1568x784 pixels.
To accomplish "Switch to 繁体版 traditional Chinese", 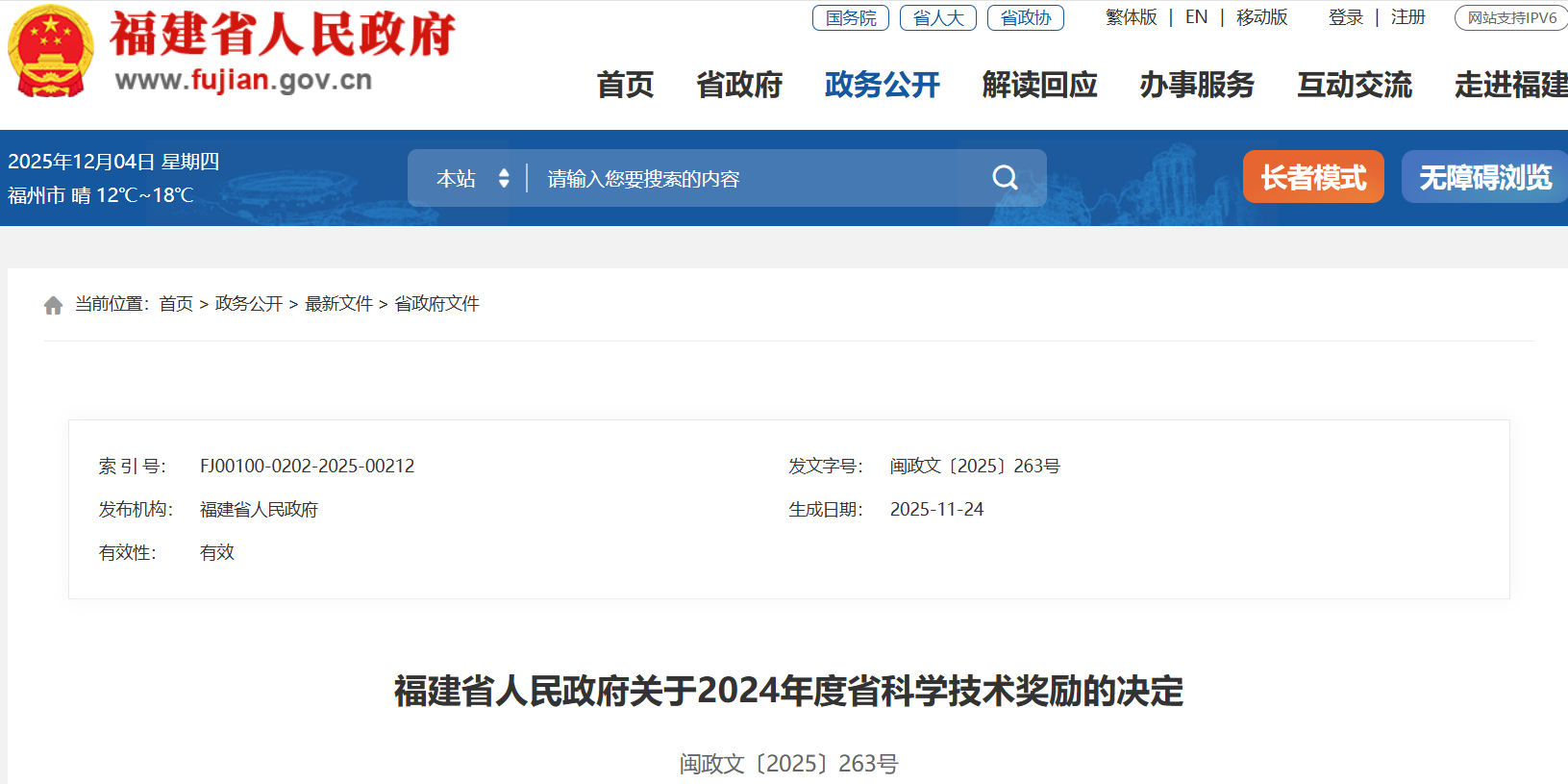I will coord(1131,17).
